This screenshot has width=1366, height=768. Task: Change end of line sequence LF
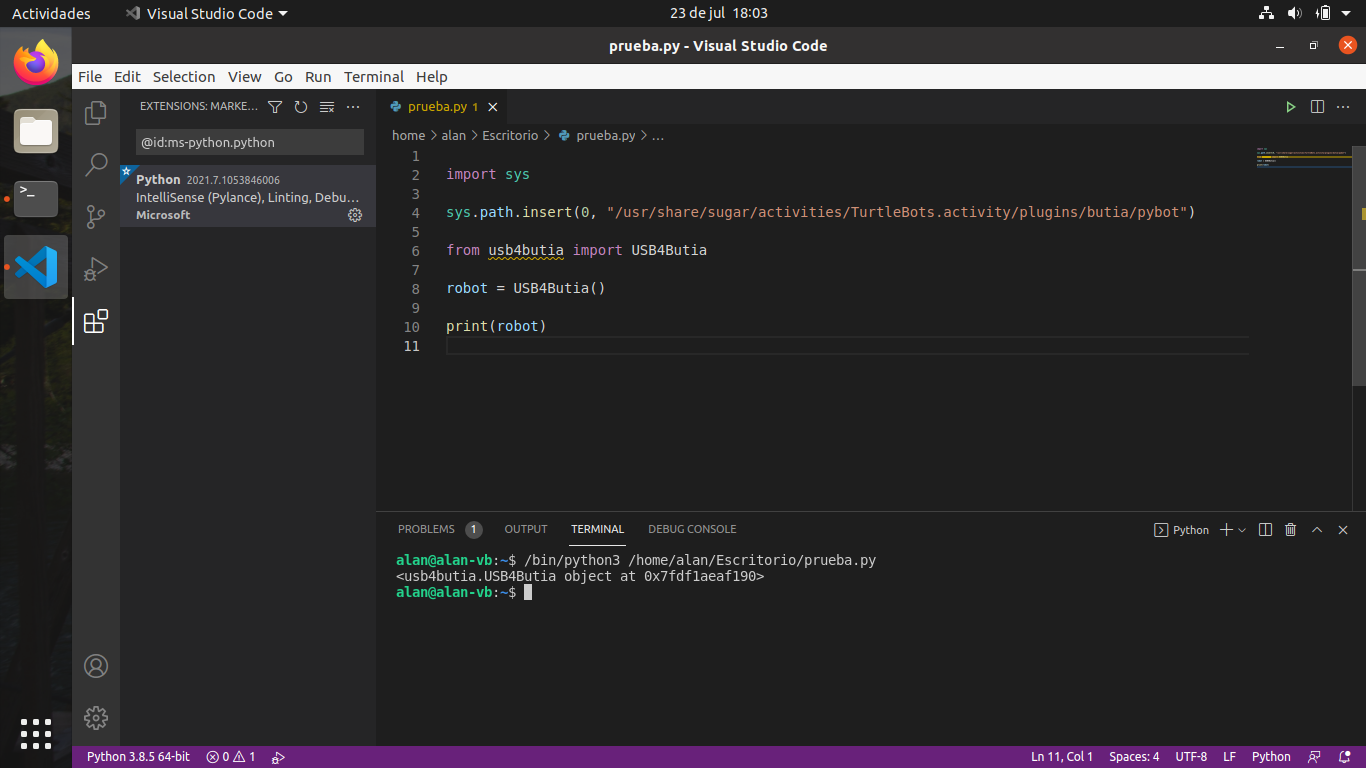pos(1229,757)
